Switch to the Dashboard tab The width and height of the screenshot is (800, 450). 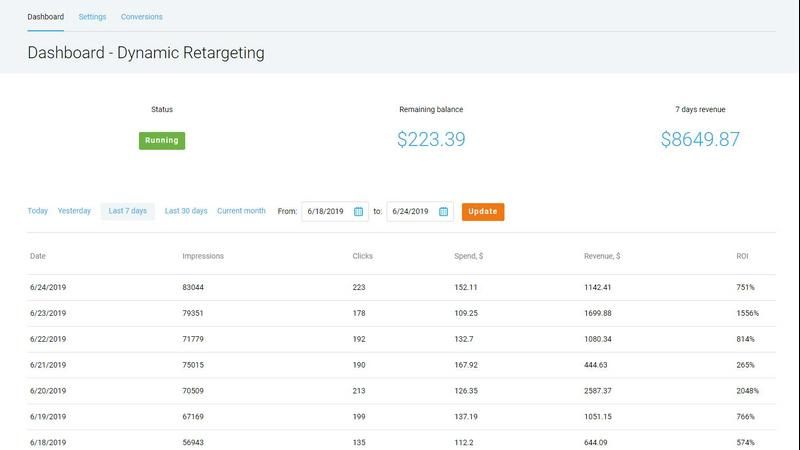45,17
